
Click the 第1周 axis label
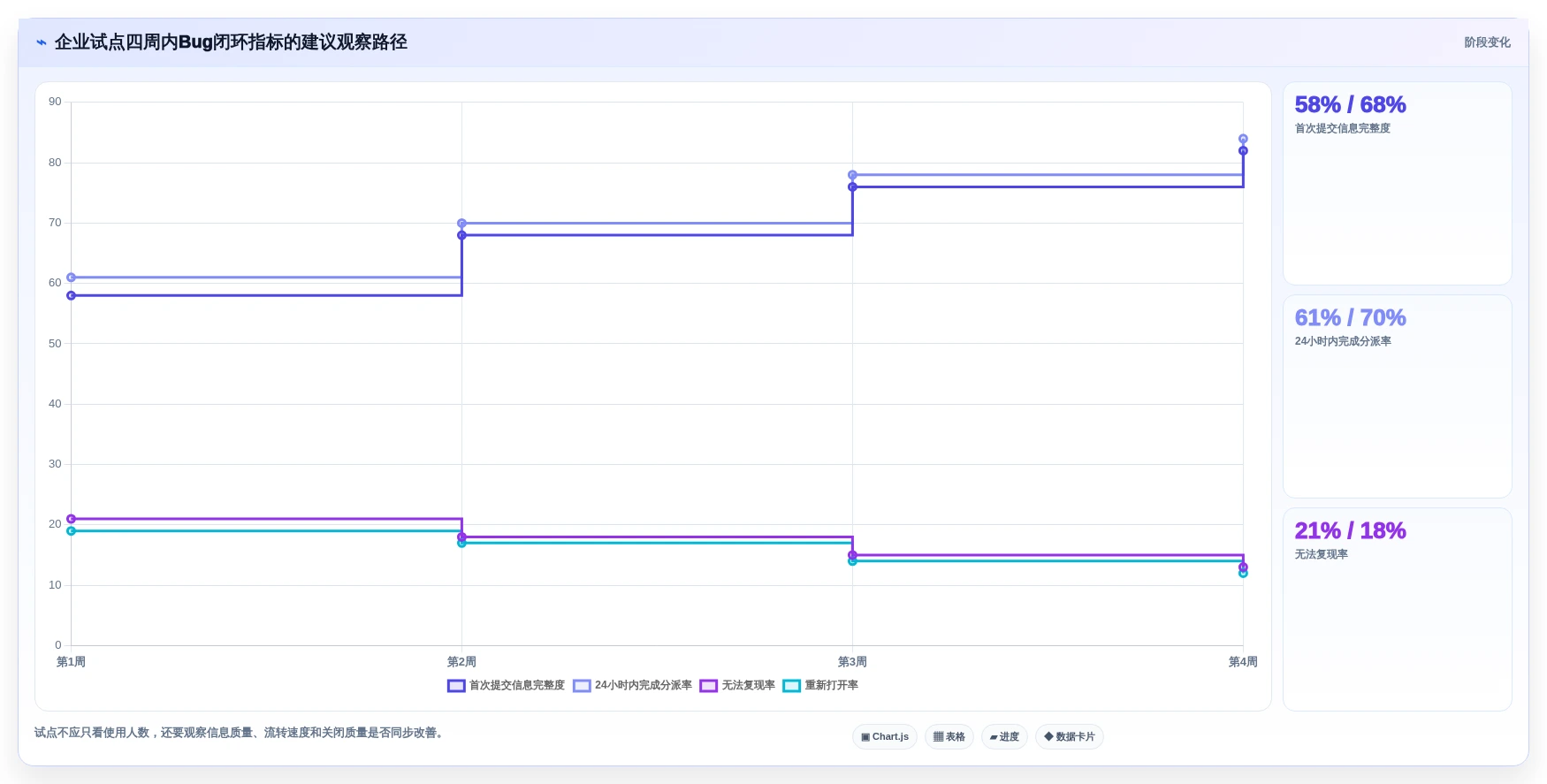(x=71, y=662)
